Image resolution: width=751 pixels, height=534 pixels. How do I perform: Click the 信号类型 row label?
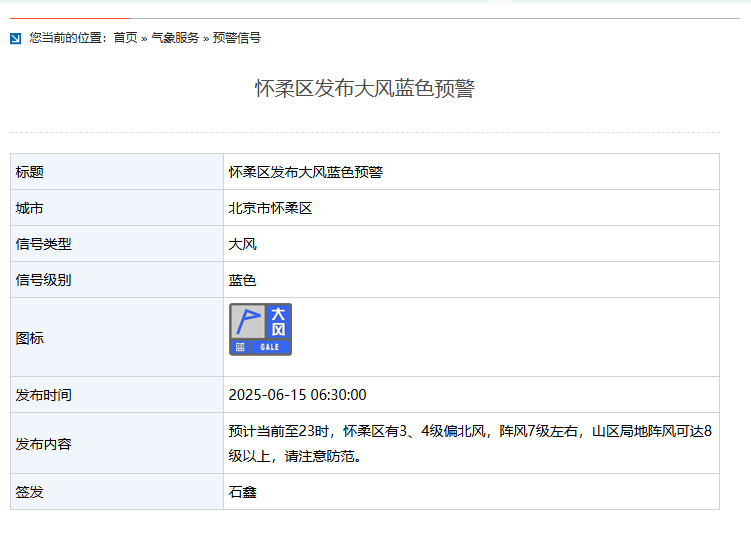(43, 244)
